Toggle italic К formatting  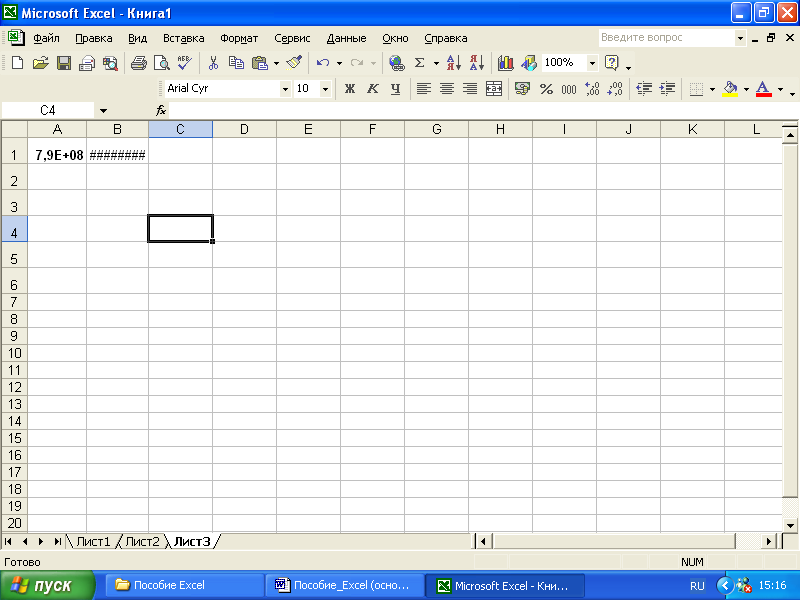click(372, 89)
